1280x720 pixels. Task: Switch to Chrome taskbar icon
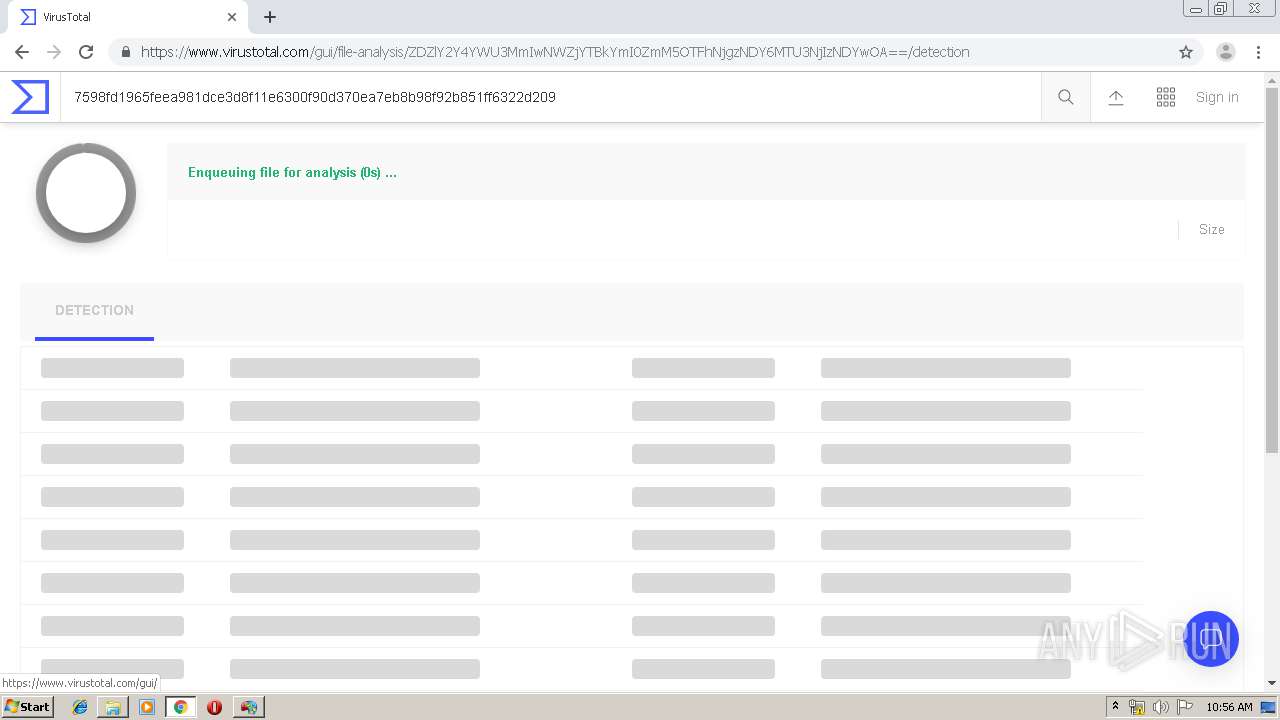tap(181, 707)
